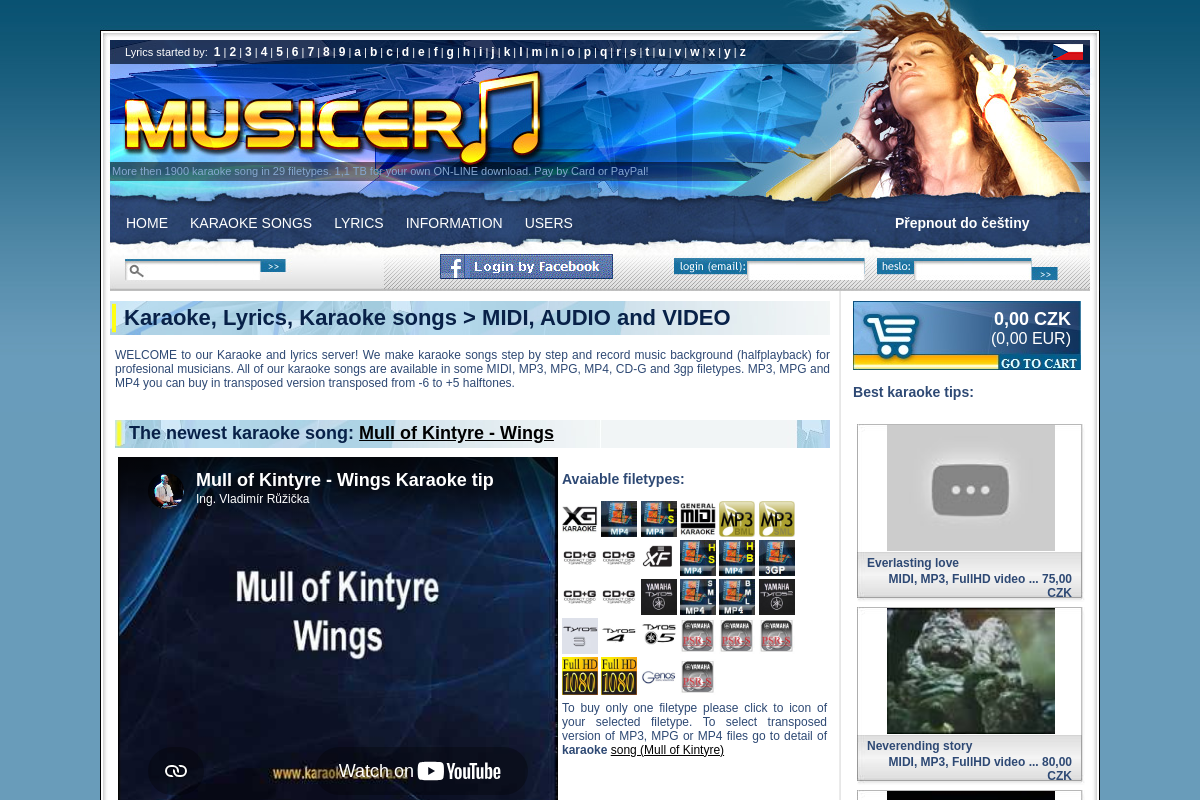Viewport: 1200px width, 800px height.
Task: Pick the Tyros 3 filetype icon
Action: coord(580,636)
